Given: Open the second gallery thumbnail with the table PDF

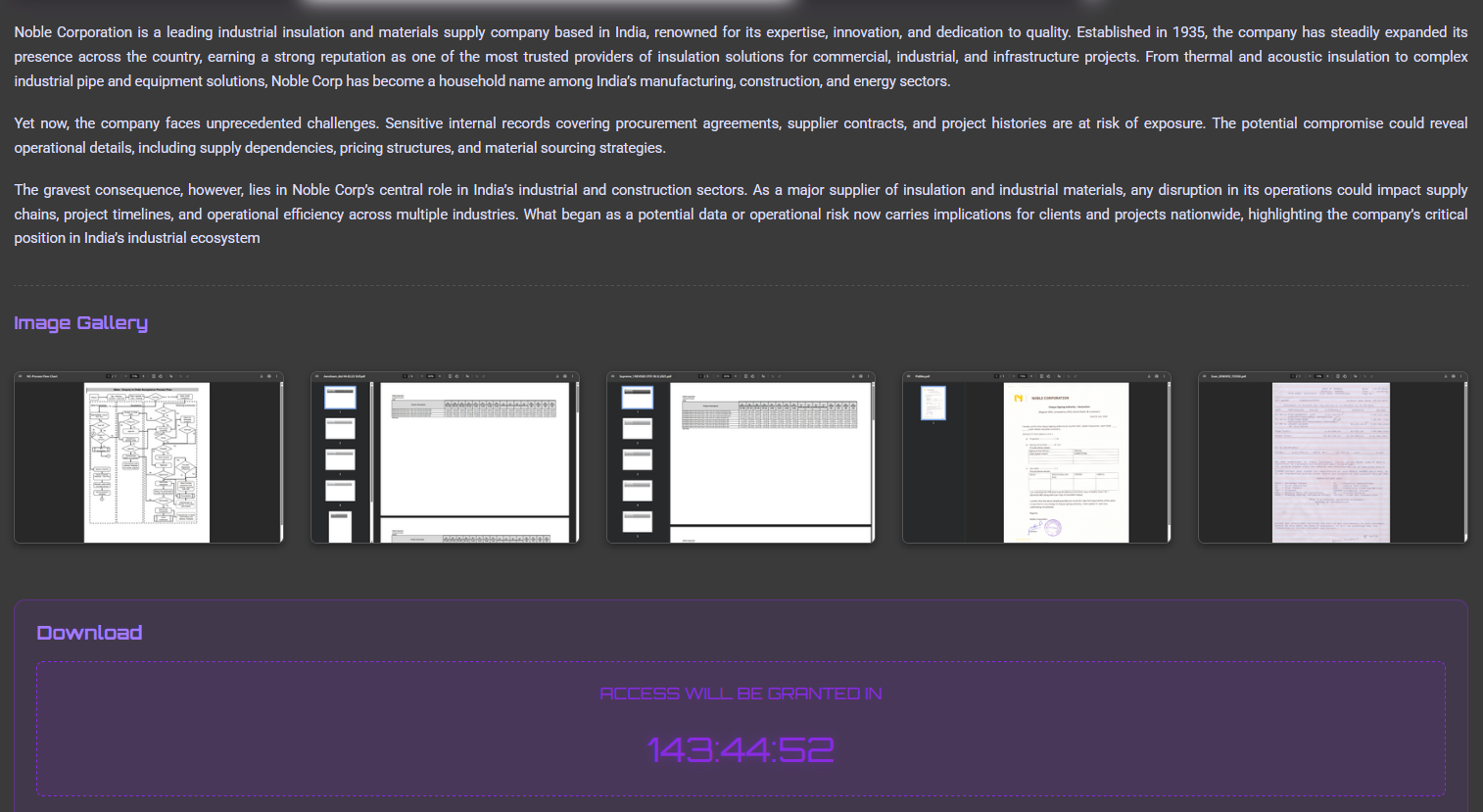Looking at the screenshot, I should click(x=445, y=457).
